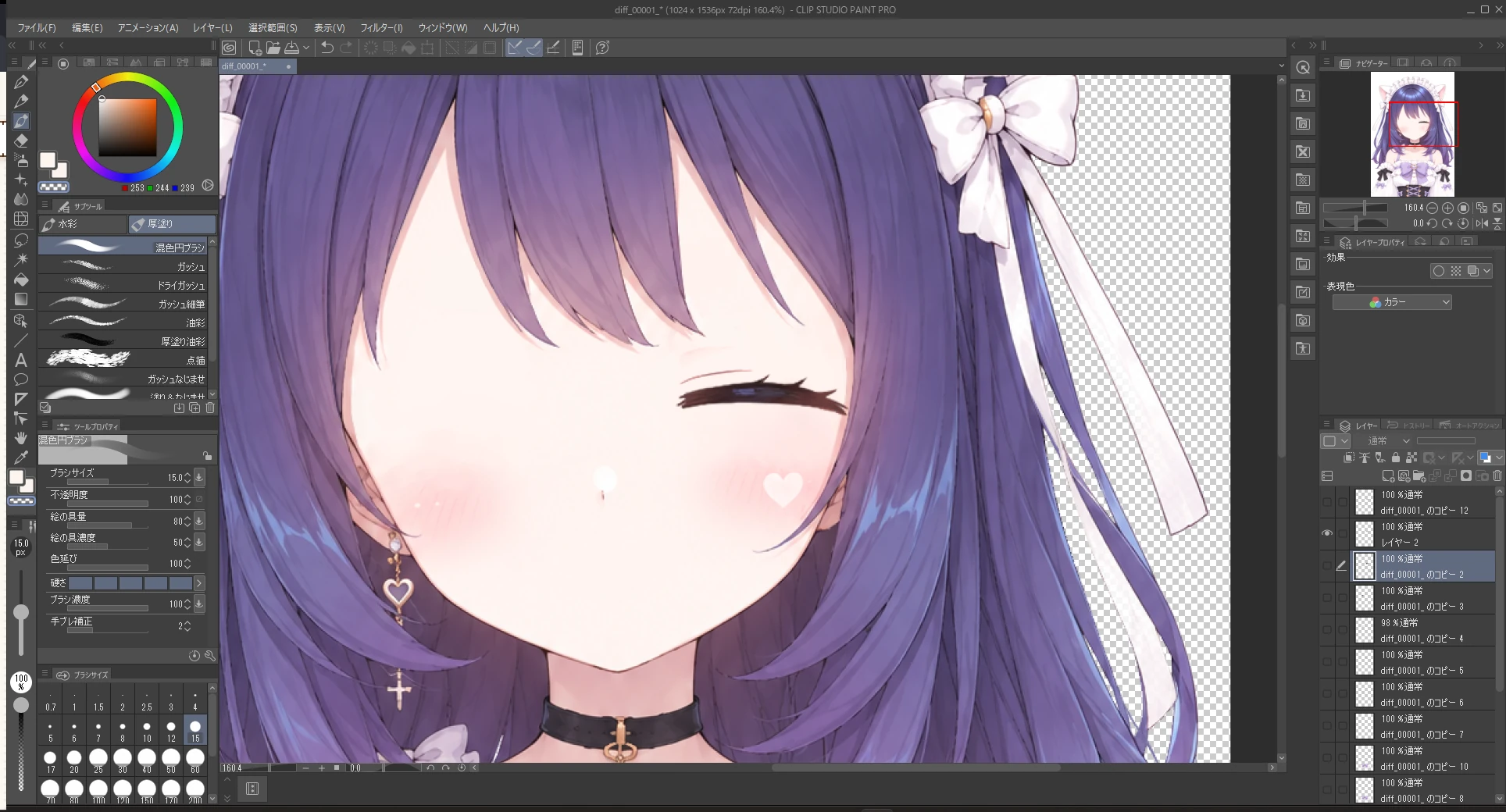Open a file with the folder icon
The width and height of the screenshot is (1506, 812).
[x=273, y=48]
